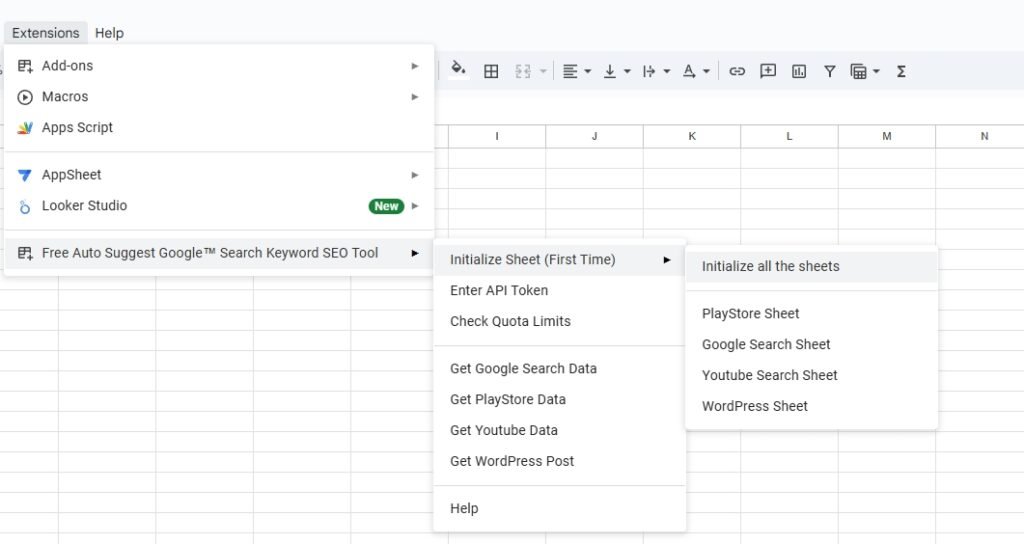
Task: Select Initialize Sheet (First Time)
Action: pyautogui.click(x=560, y=260)
